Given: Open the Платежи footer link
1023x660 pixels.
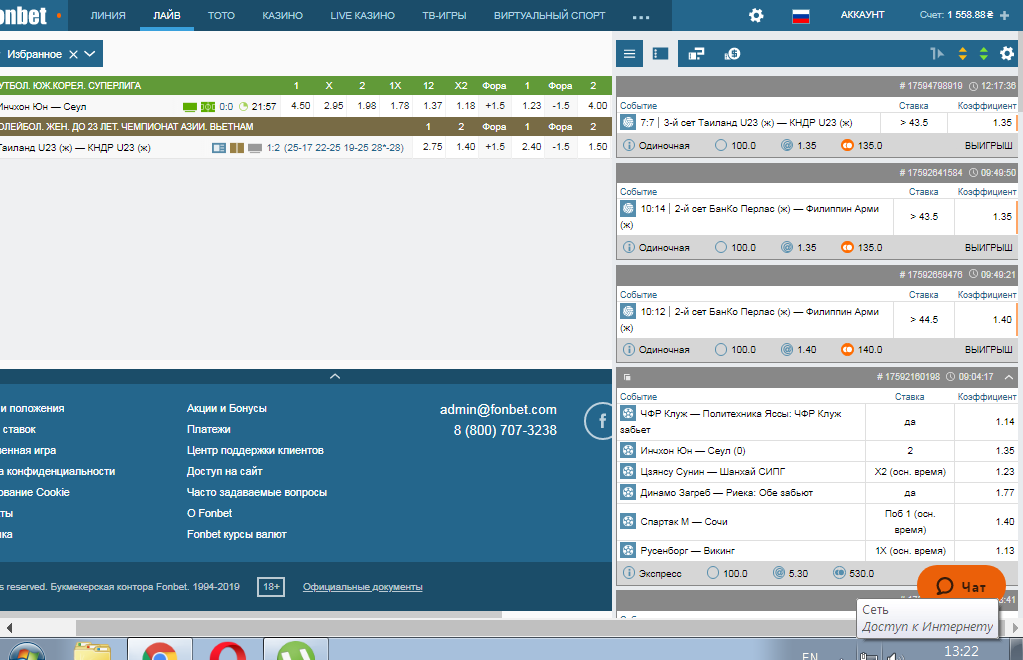Looking at the screenshot, I should tap(209, 429).
